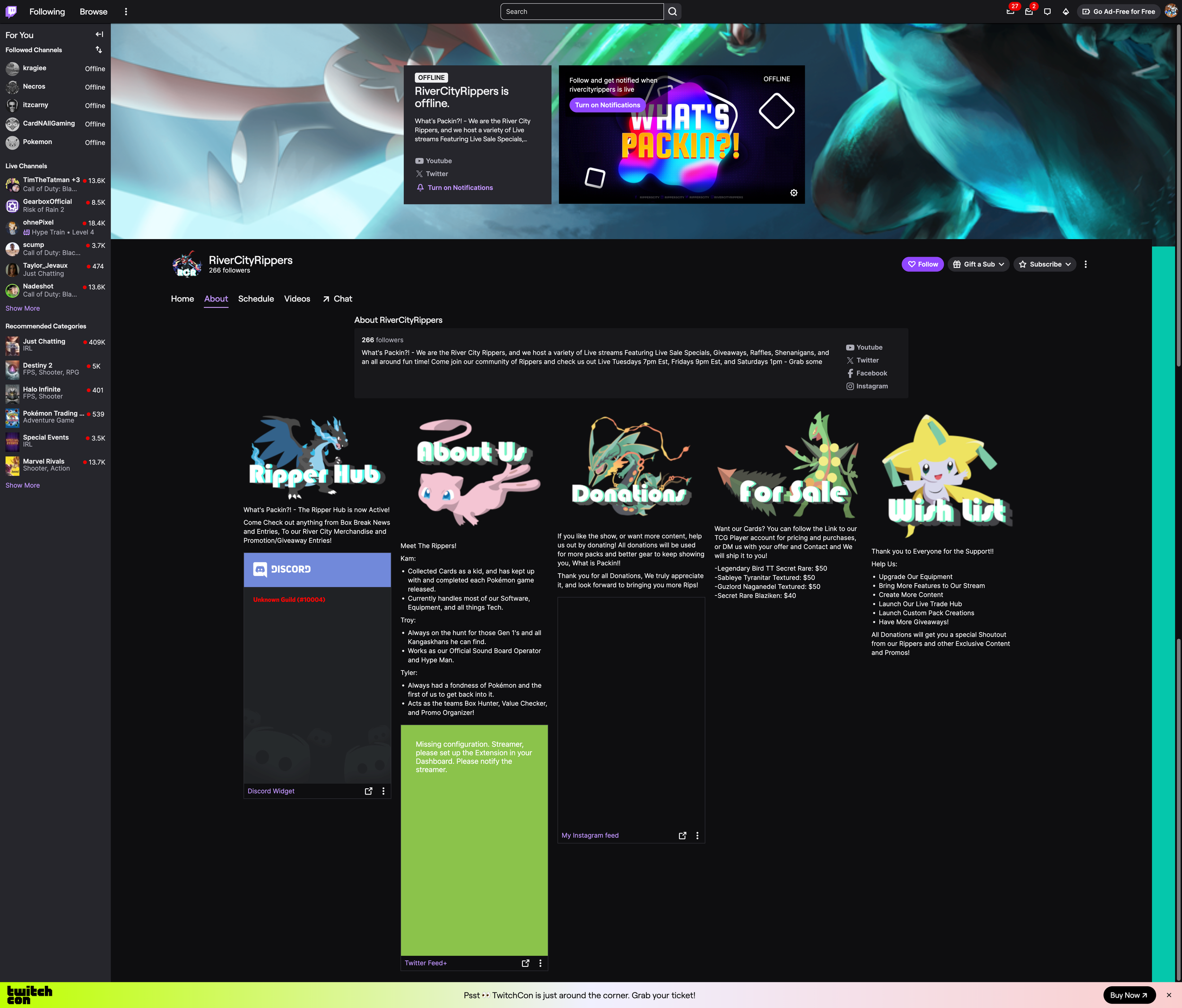Image resolution: width=1182 pixels, height=1008 pixels.
Task: Open Instagram link in About panel
Action: (867, 386)
